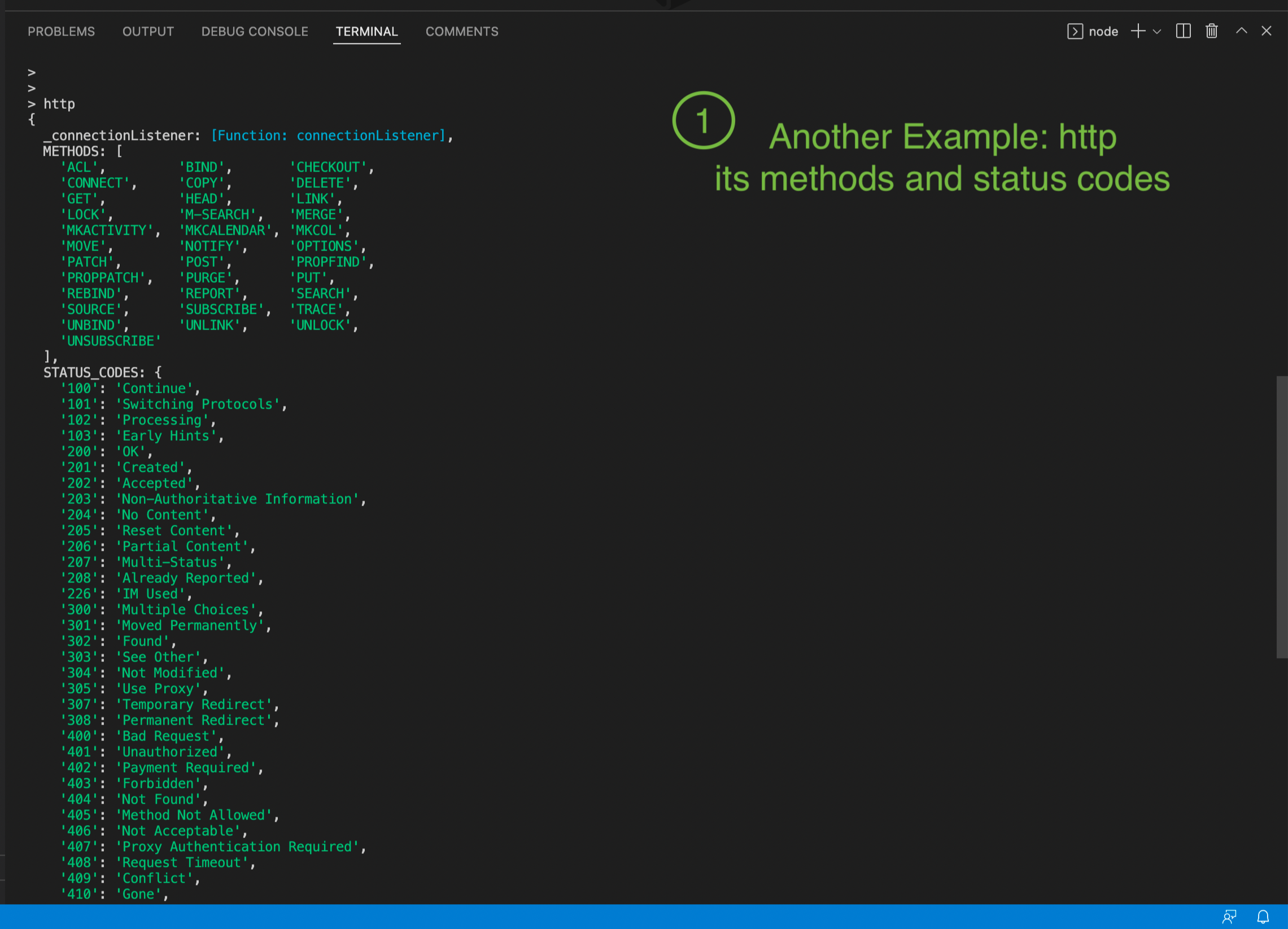1288x929 pixels.
Task: Maximize panel using the up chevron
Action: [1242, 31]
